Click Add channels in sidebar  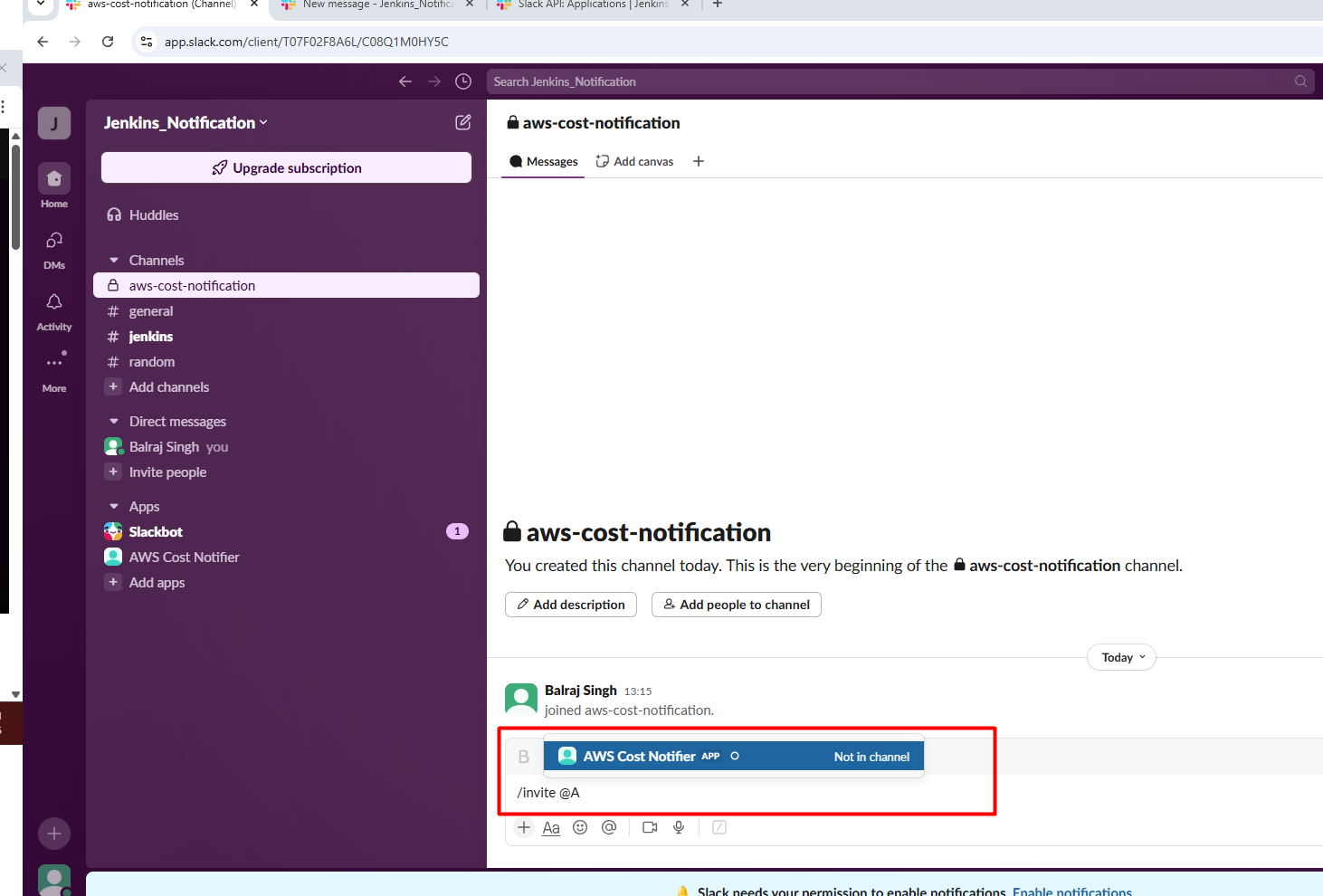pos(286,387)
